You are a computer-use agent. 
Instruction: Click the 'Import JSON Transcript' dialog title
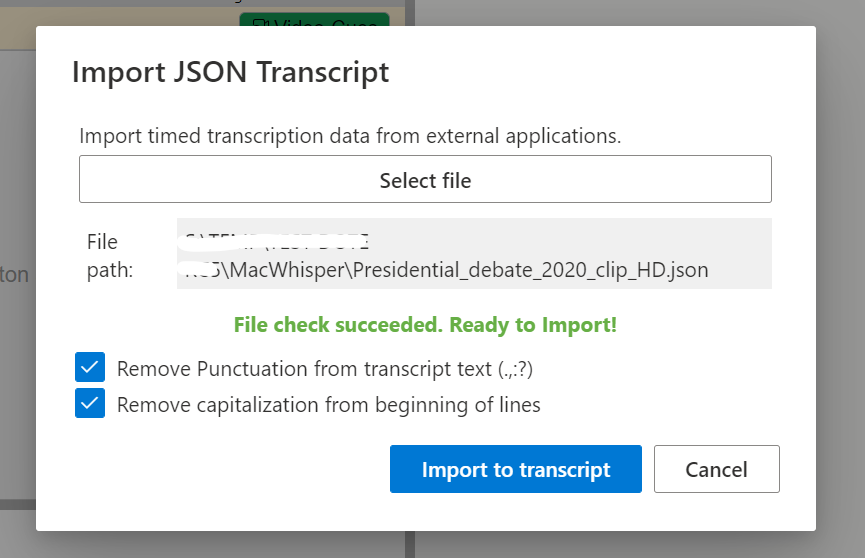(231, 72)
